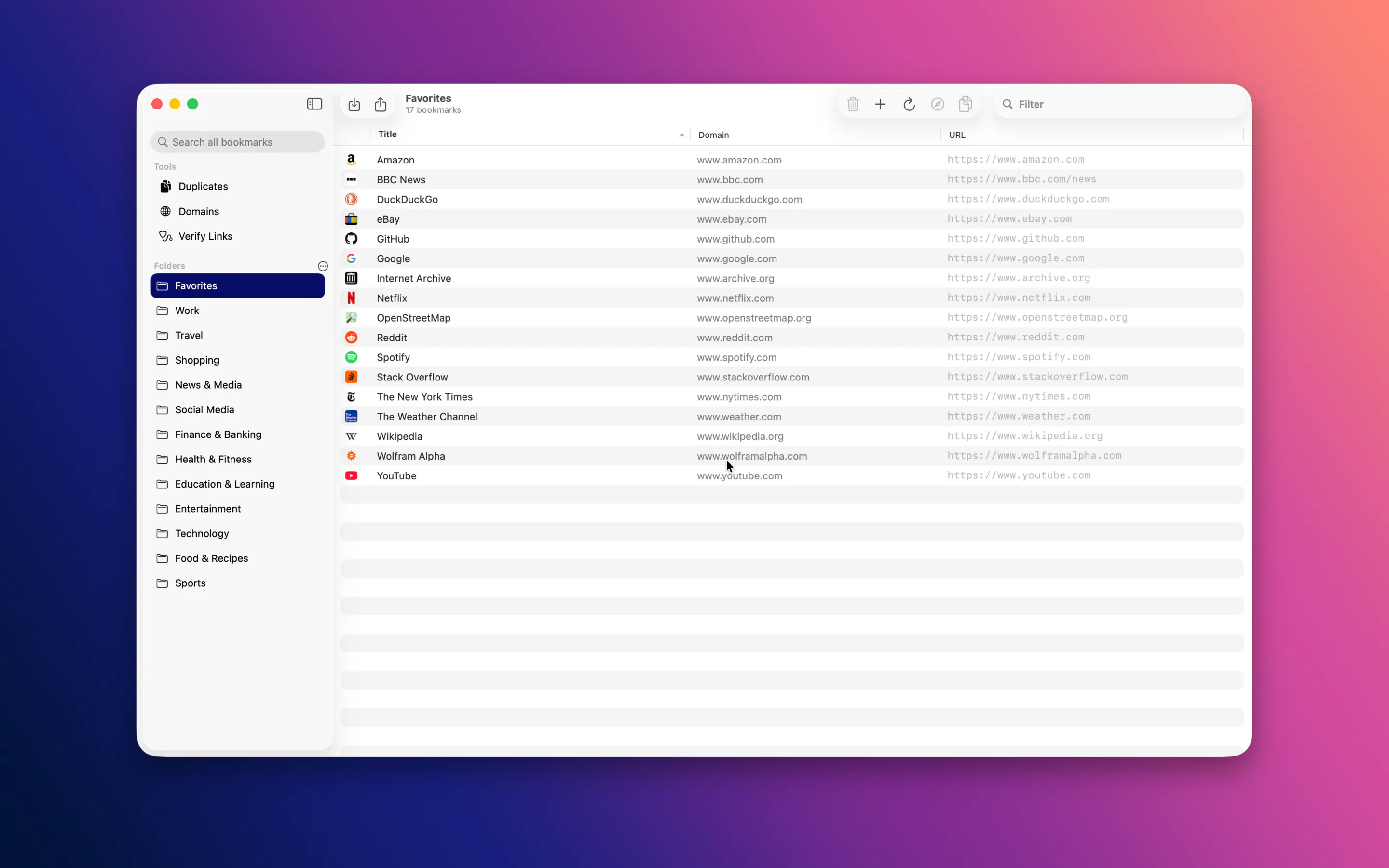This screenshot has width=1389, height=868.
Task: Click the Wolfram Alpha favicon
Action: click(351, 456)
